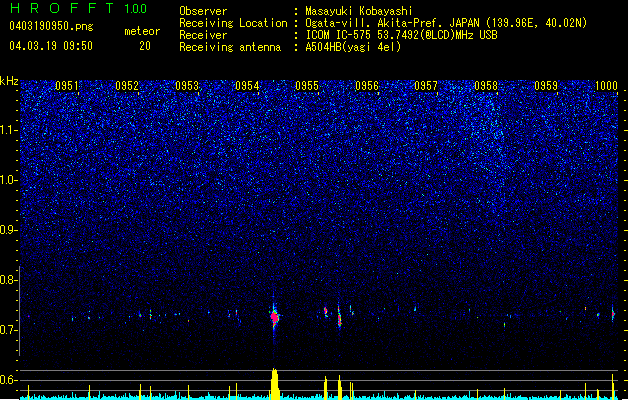The width and height of the screenshot is (629, 400).
Task: Click the large pink meteor echo after 0954
Action: 274,317
